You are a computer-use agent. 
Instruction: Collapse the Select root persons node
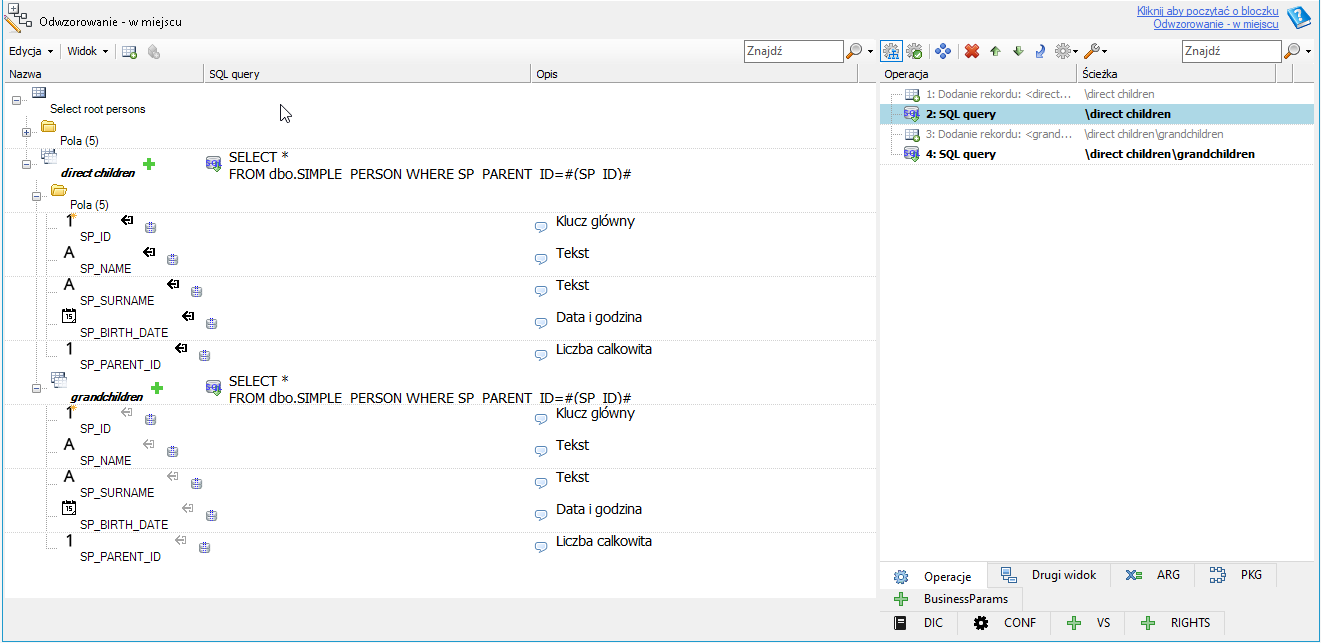(16, 100)
